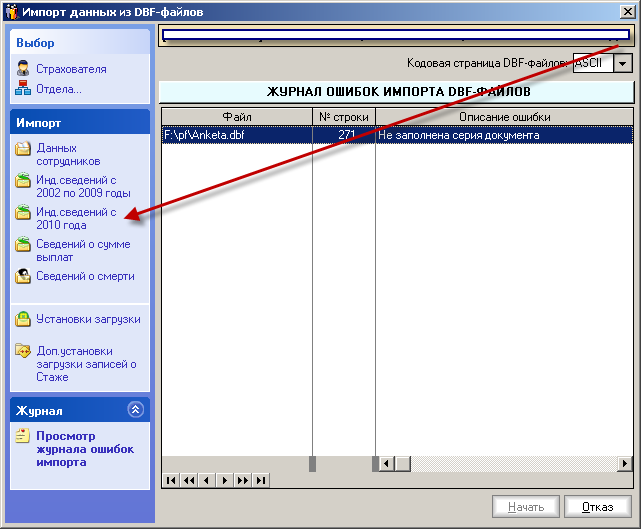
Task: Open Сведений о сумме выплат import
Action: pyautogui.click(x=83, y=250)
